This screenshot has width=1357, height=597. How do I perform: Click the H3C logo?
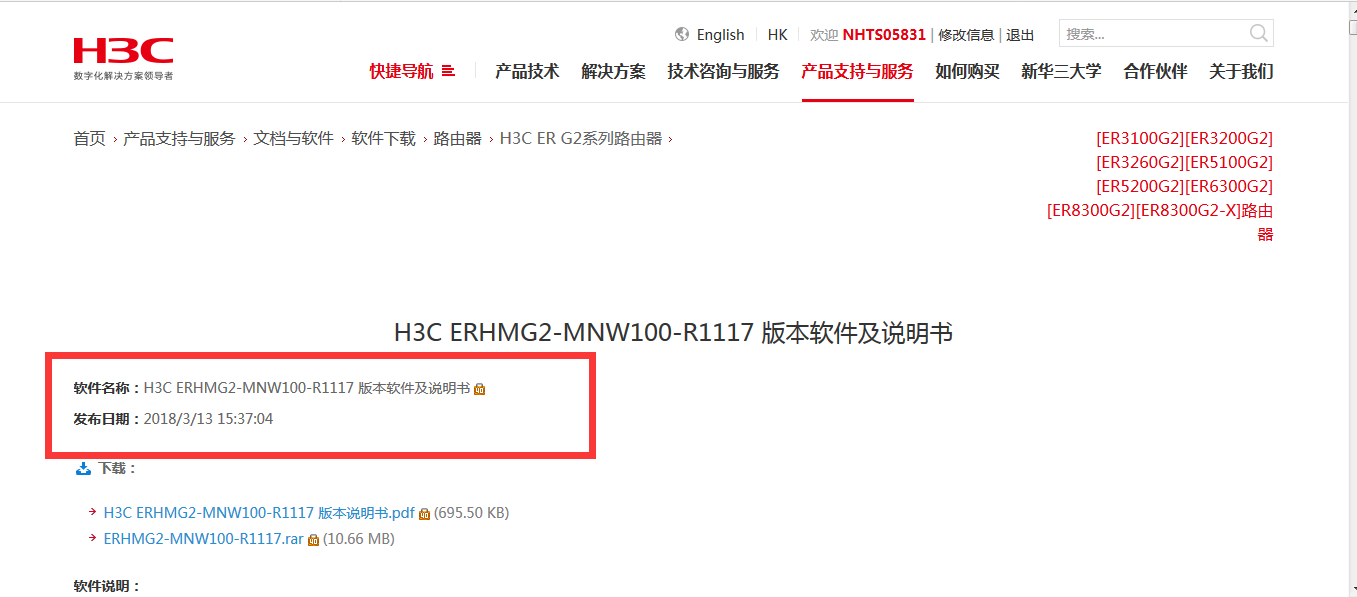click(123, 59)
